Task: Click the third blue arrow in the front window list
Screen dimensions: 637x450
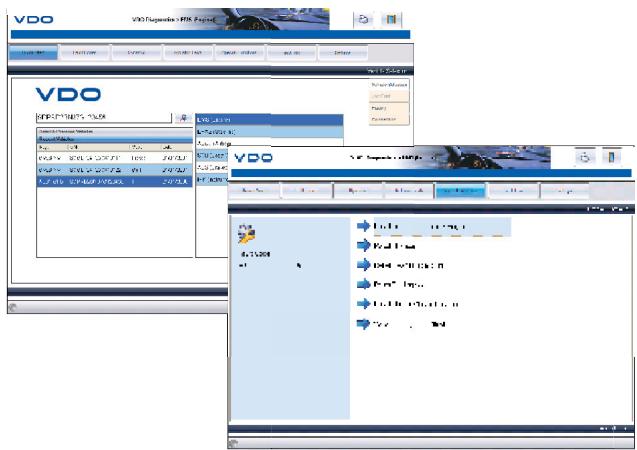Action: 364,265
